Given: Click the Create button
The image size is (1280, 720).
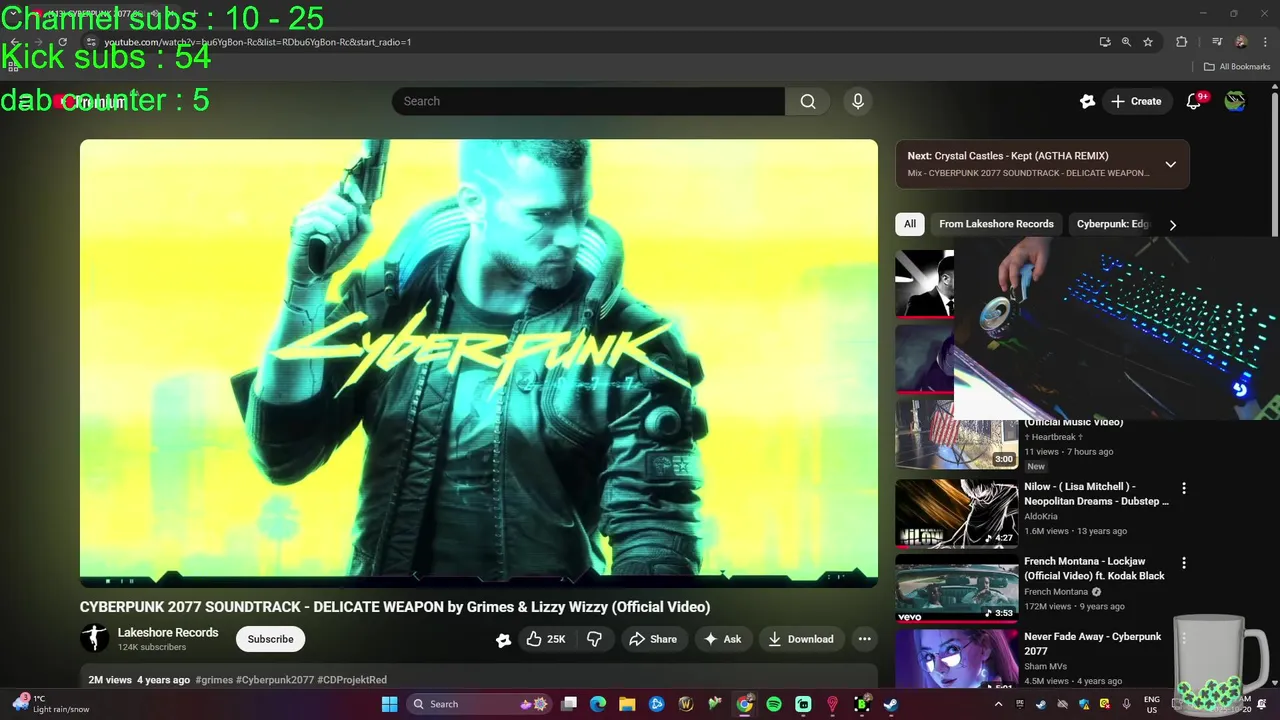Looking at the screenshot, I should pyautogui.click(x=1136, y=101).
